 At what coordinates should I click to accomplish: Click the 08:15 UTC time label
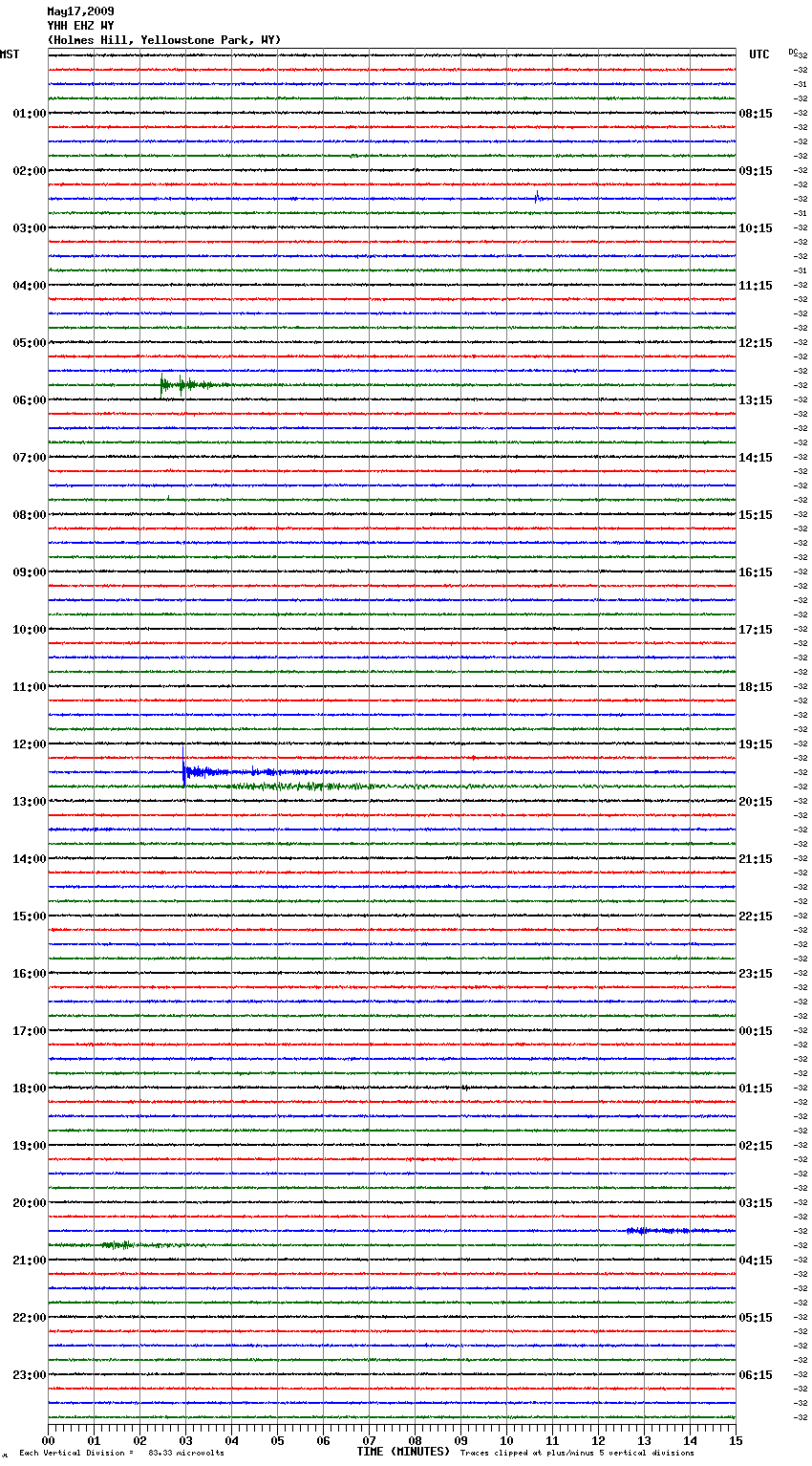756,114
